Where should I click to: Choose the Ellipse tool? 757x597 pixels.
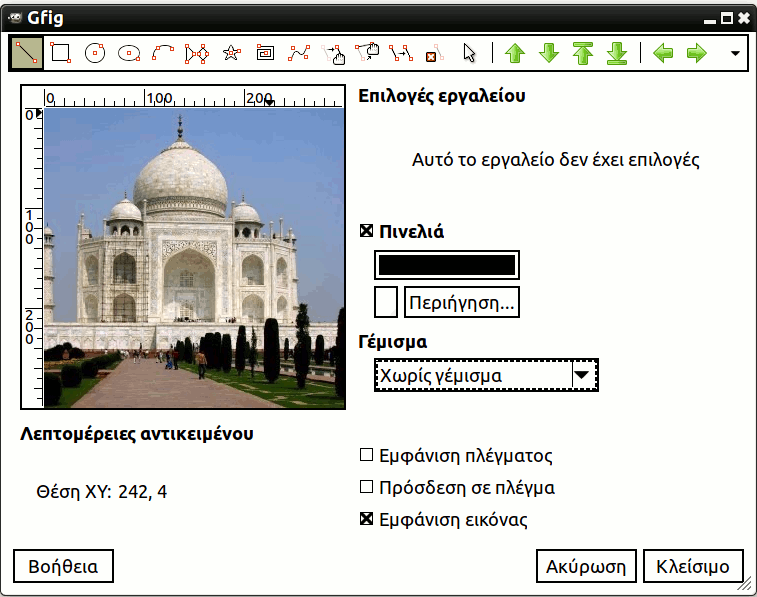coord(128,53)
